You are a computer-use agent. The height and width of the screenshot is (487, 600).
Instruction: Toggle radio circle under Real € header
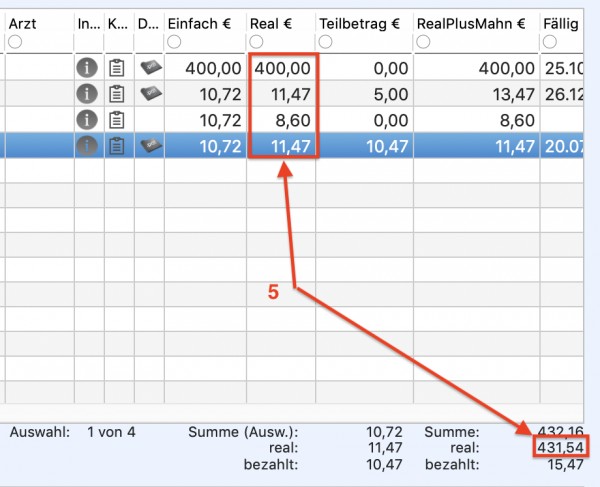pos(256,41)
